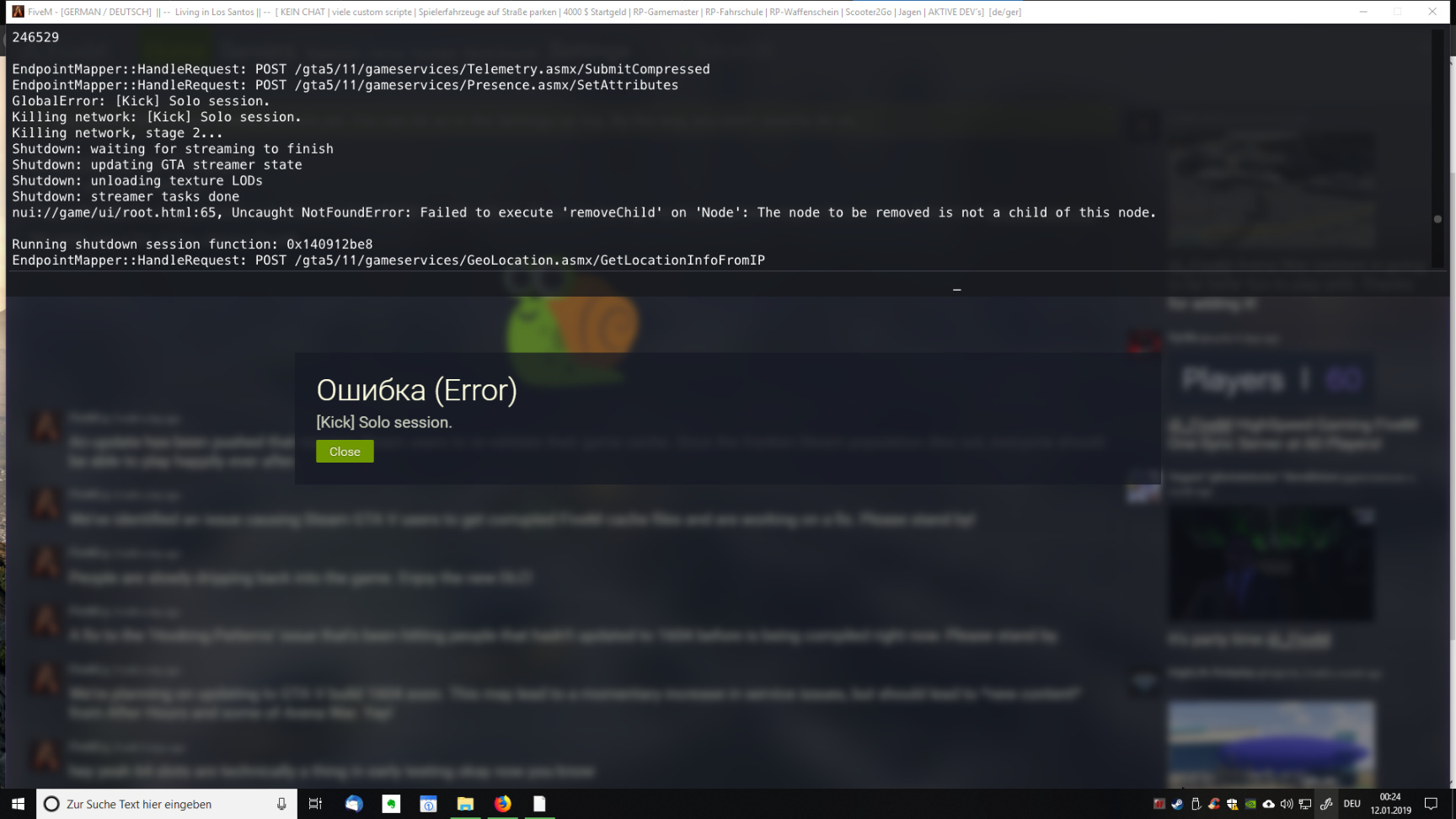This screenshot has width=1456, height=819.
Task: Change the DEU input language
Action: (1352, 804)
